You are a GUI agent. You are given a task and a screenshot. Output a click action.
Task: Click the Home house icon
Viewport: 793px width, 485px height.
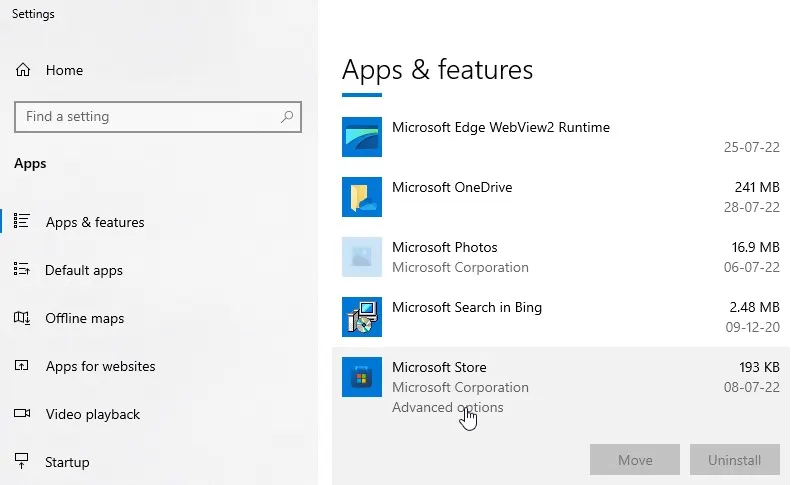click(x=23, y=70)
